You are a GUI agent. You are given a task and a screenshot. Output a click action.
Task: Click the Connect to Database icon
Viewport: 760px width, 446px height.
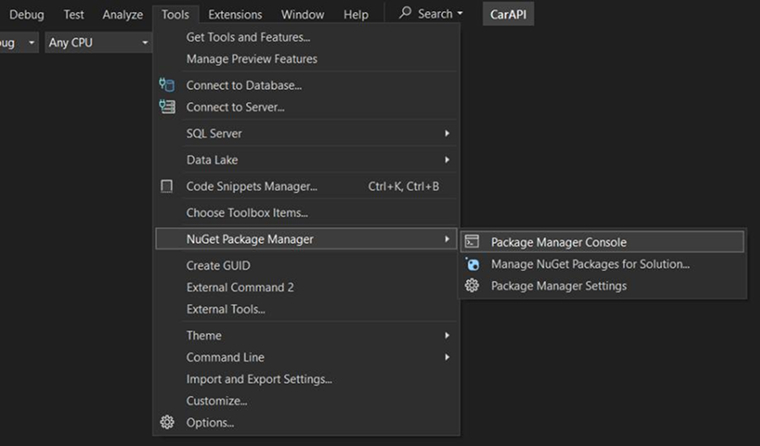(x=167, y=85)
